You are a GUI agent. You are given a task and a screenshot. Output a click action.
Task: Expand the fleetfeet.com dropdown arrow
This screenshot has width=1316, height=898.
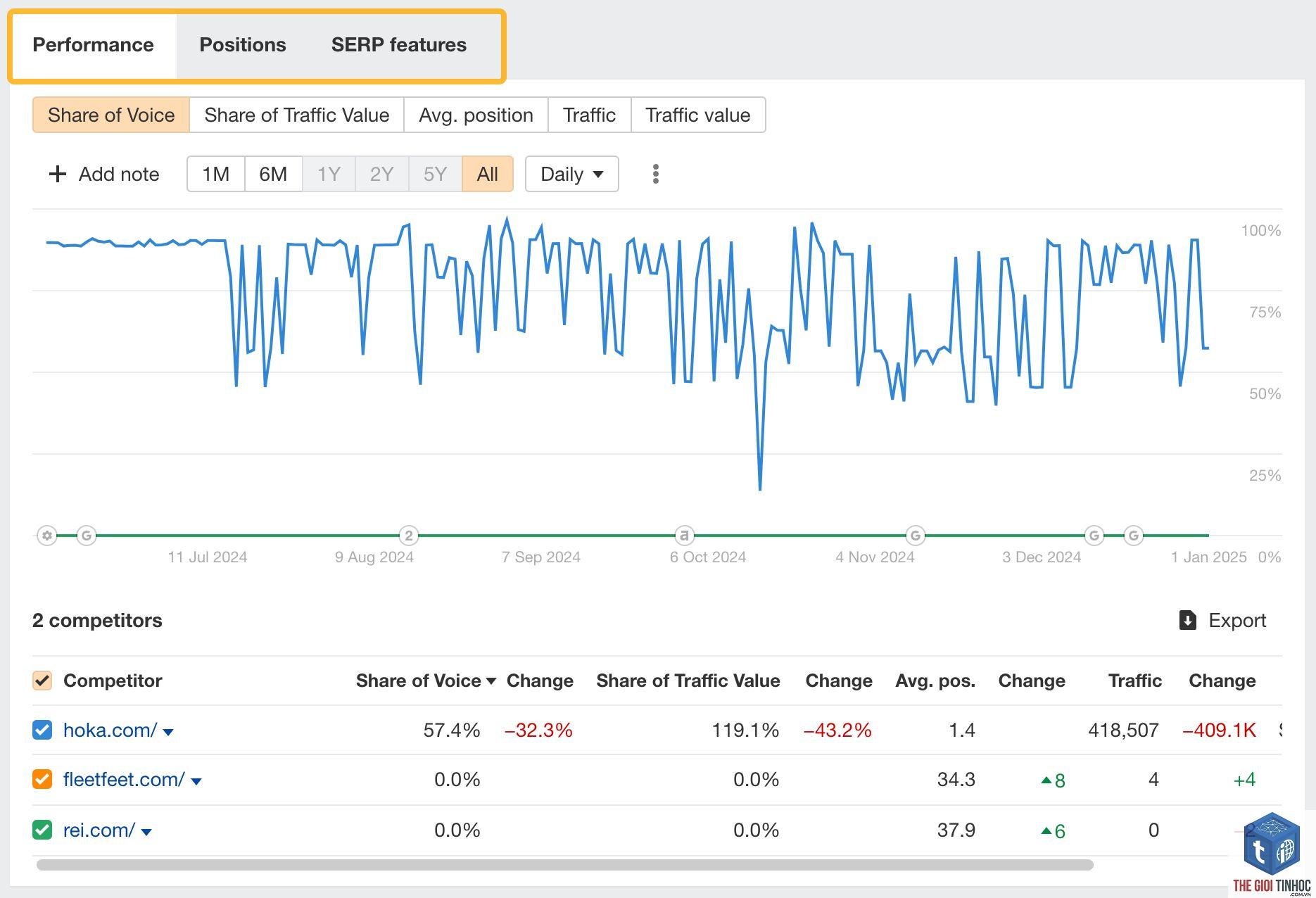click(x=196, y=781)
